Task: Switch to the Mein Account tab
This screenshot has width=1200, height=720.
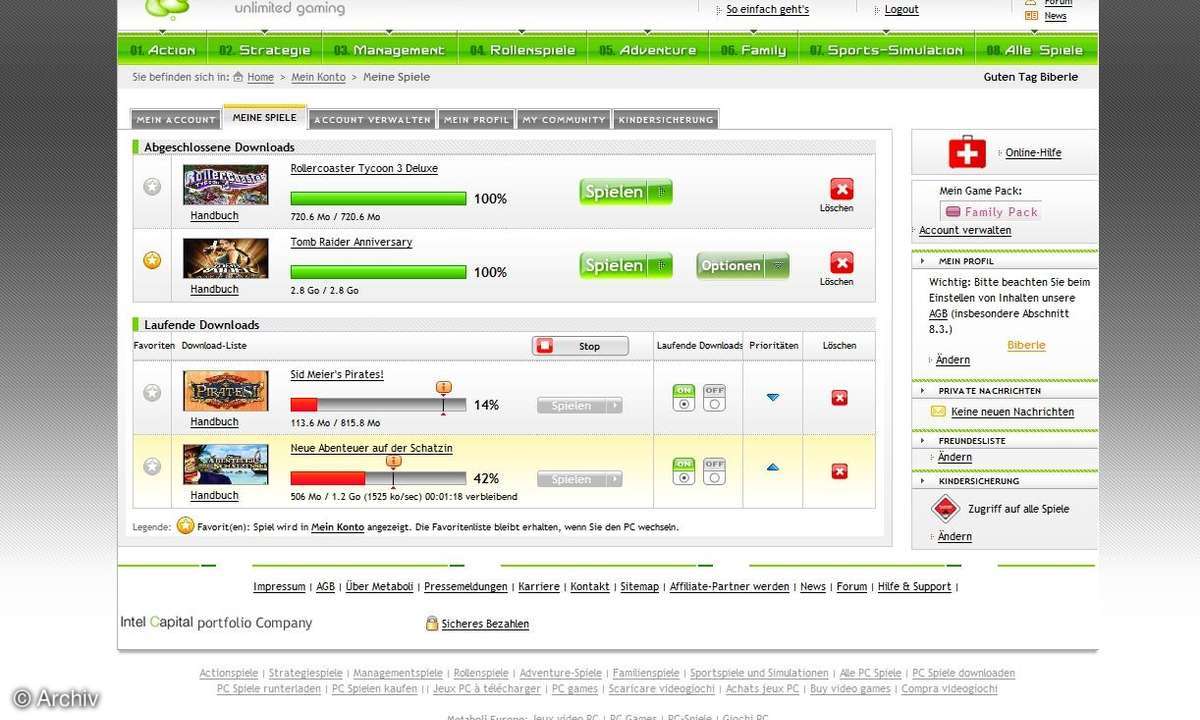Action: click(x=176, y=119)
